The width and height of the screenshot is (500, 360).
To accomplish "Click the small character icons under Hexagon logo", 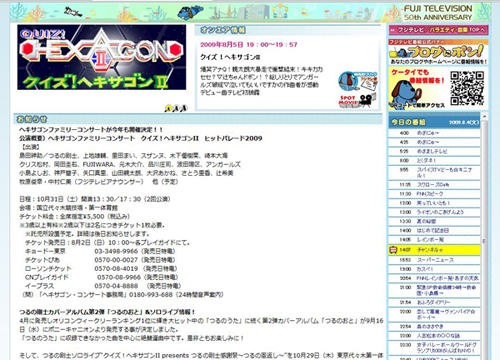I will pyautogui.click(x=176, y=108).
